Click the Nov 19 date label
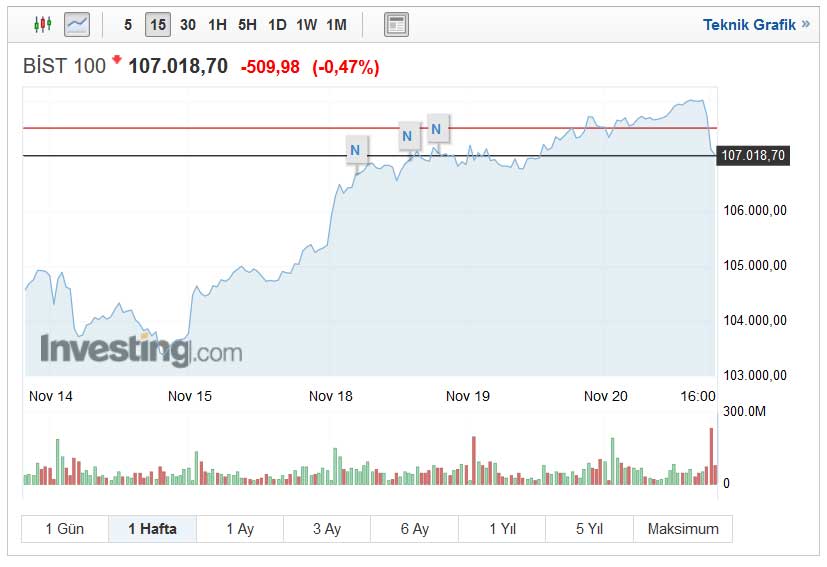The width and height of the screenshot is (827, 567). [468, 396]
